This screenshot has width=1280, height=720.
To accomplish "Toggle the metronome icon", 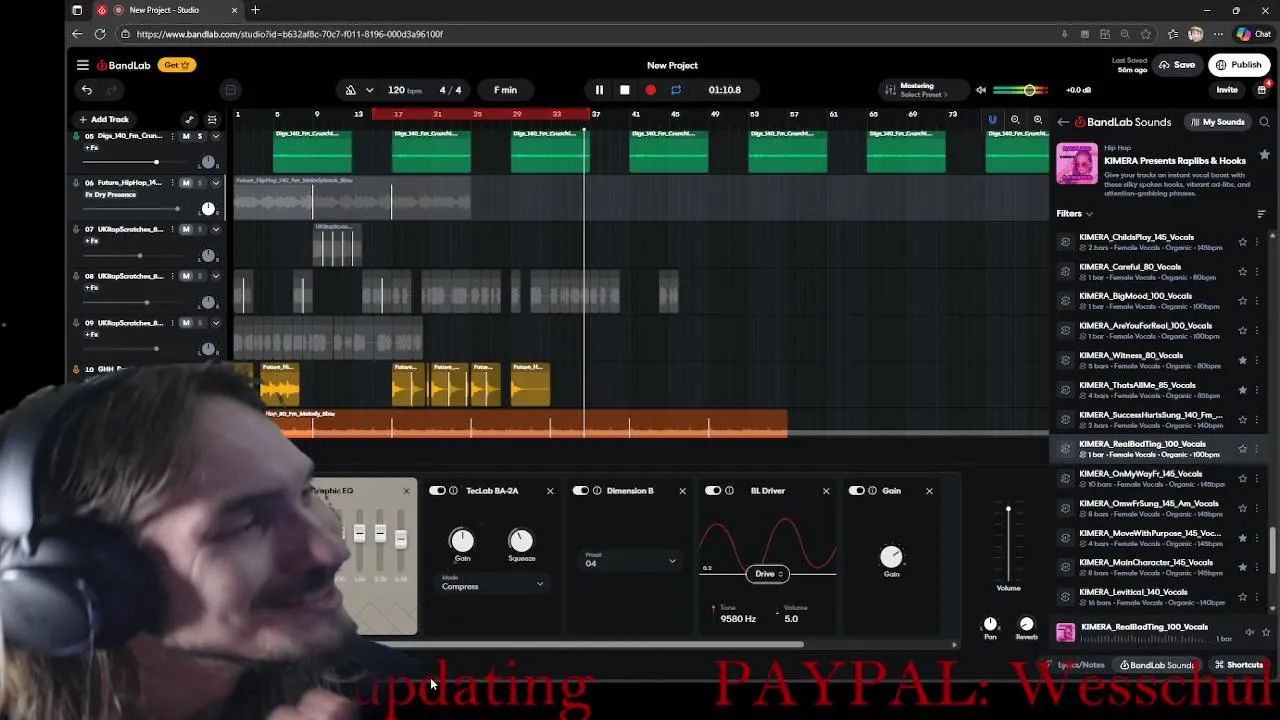I will 351,90.
